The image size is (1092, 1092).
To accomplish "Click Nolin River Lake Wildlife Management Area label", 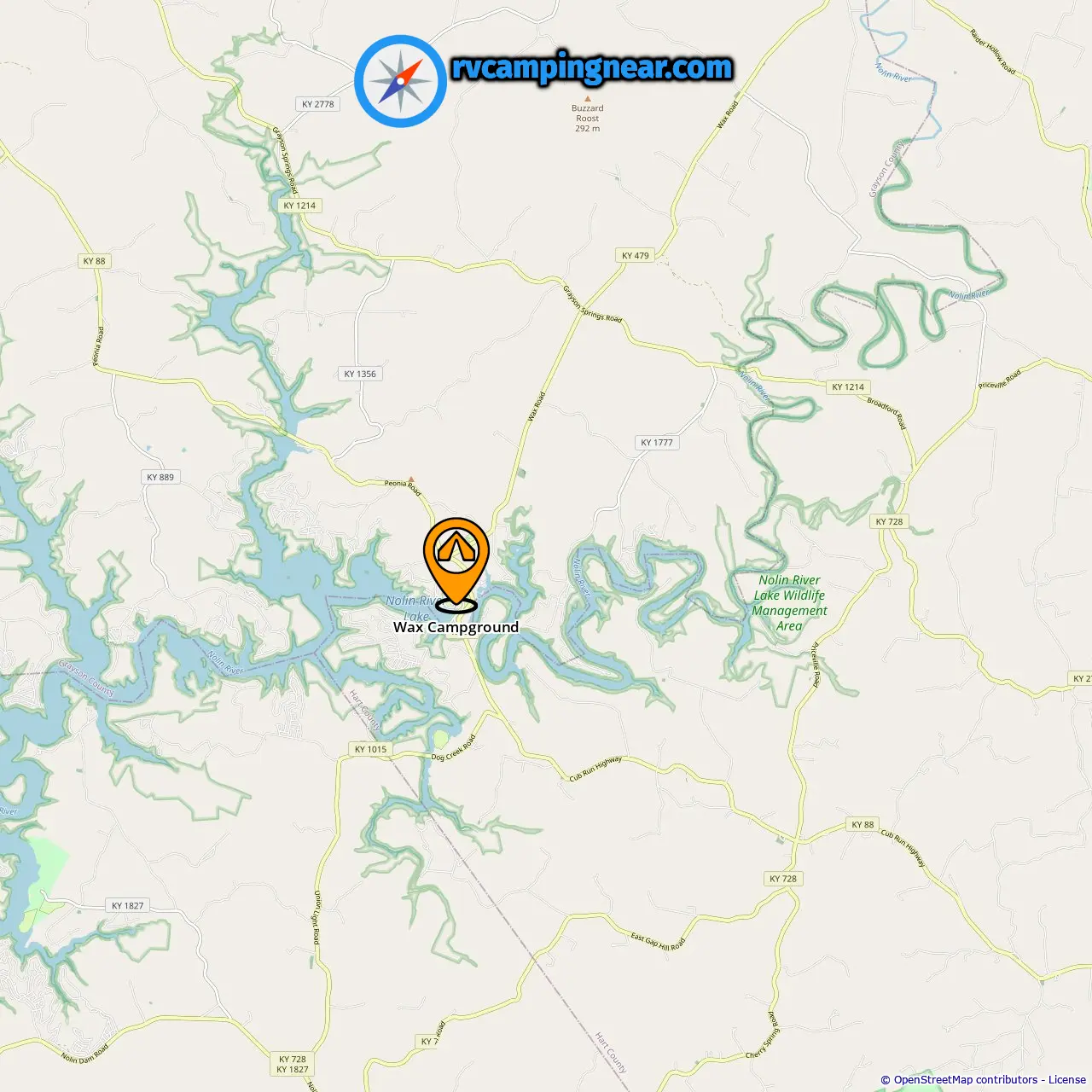I will point(789,602).
